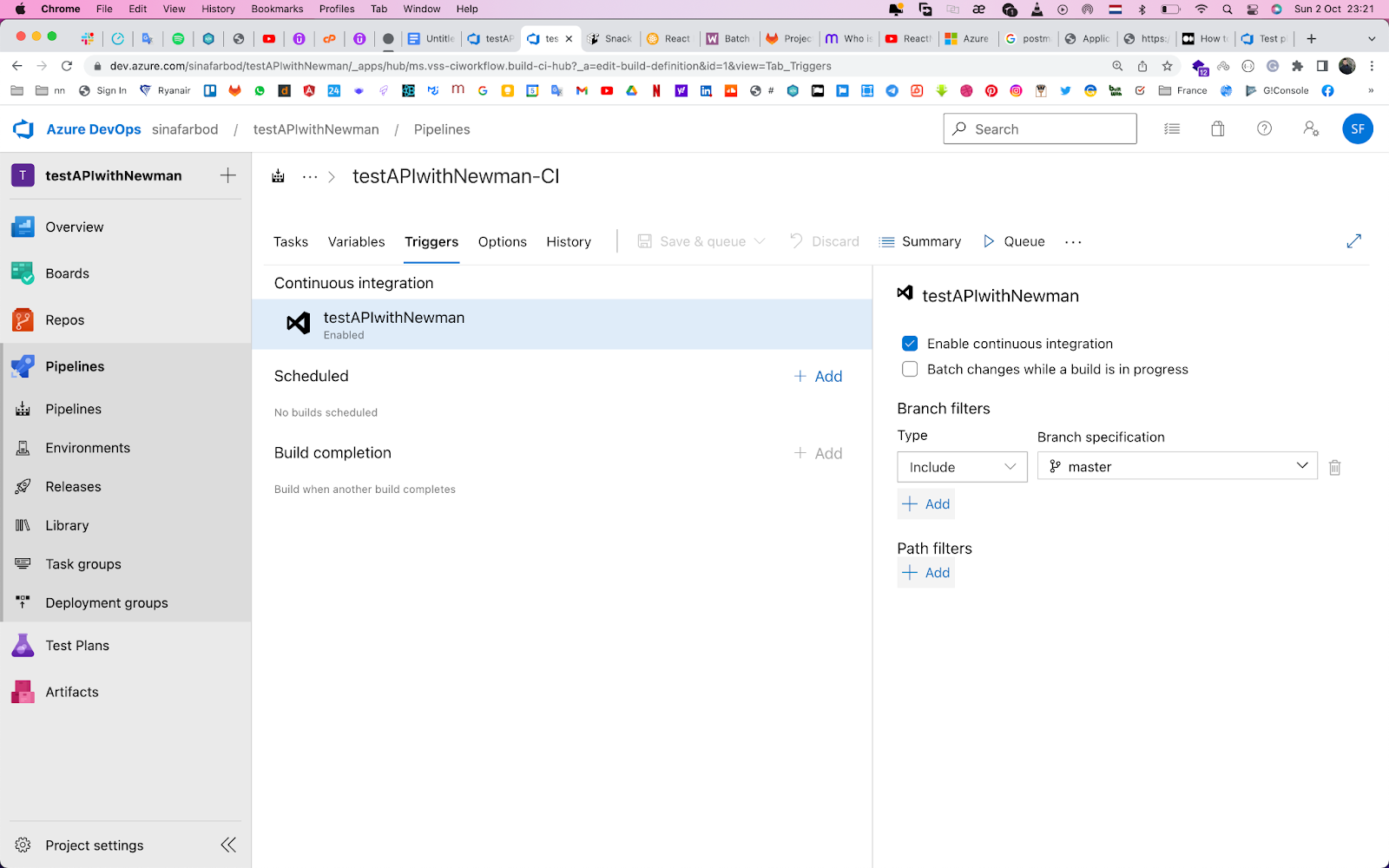Go to sinafarbod organization breadcrumb
Viewport: 1389px width, 868px height.
pos(185,129)
